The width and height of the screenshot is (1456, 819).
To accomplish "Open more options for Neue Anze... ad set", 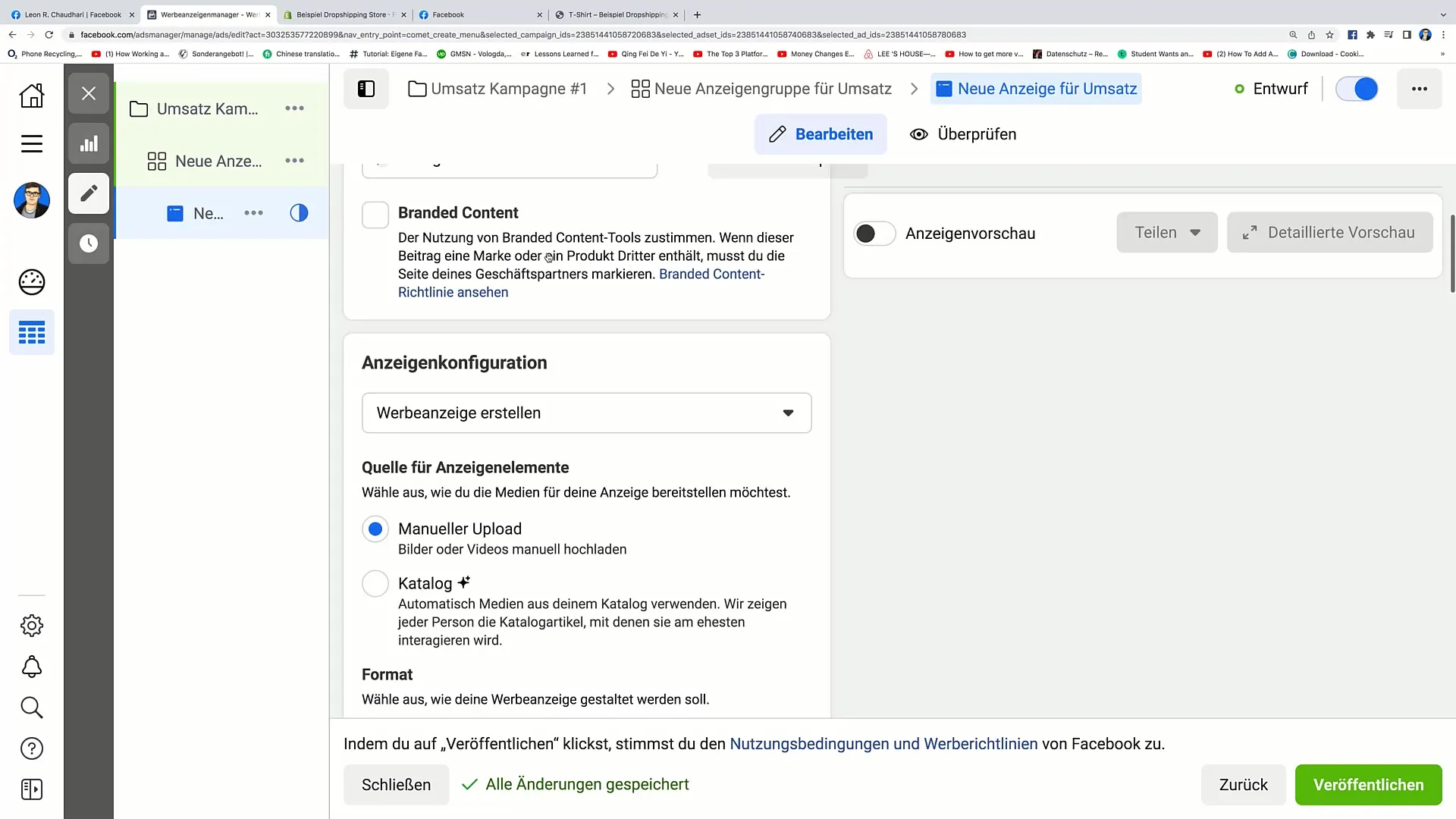I will tap(294, 161).
